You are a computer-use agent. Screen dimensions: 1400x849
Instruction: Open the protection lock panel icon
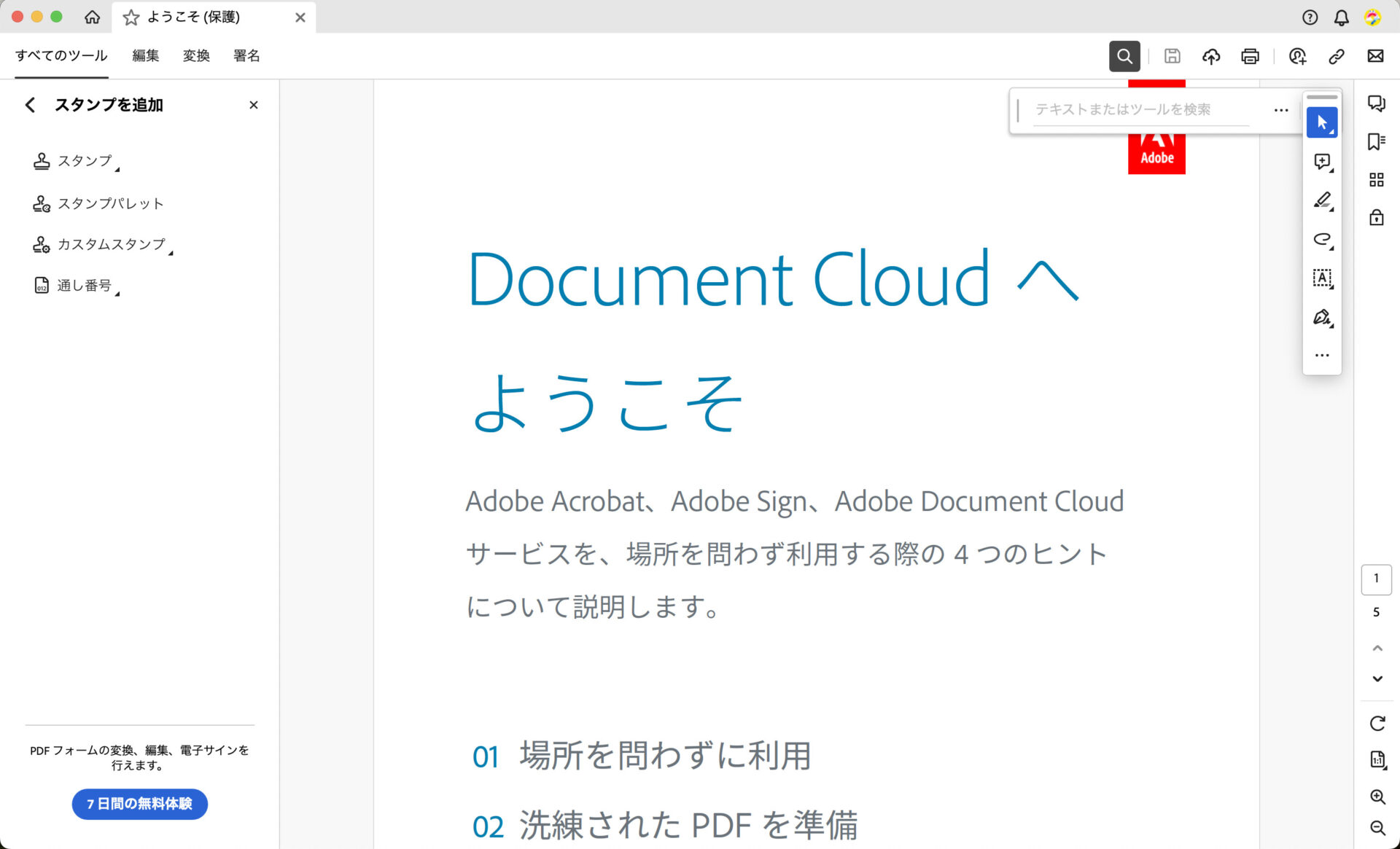click(1377, 217)
